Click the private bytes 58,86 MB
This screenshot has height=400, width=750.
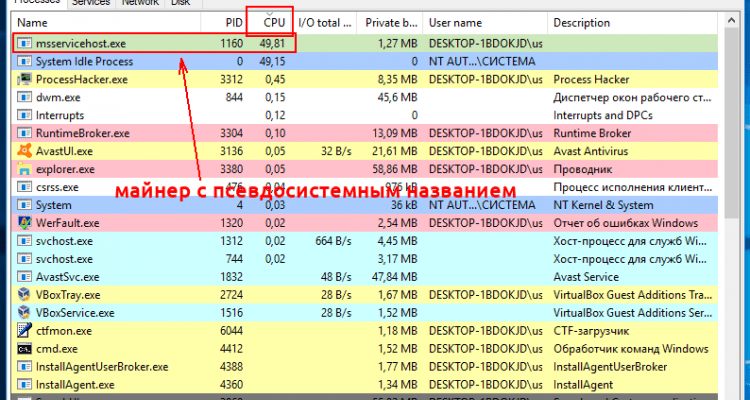tap(395, 169)
